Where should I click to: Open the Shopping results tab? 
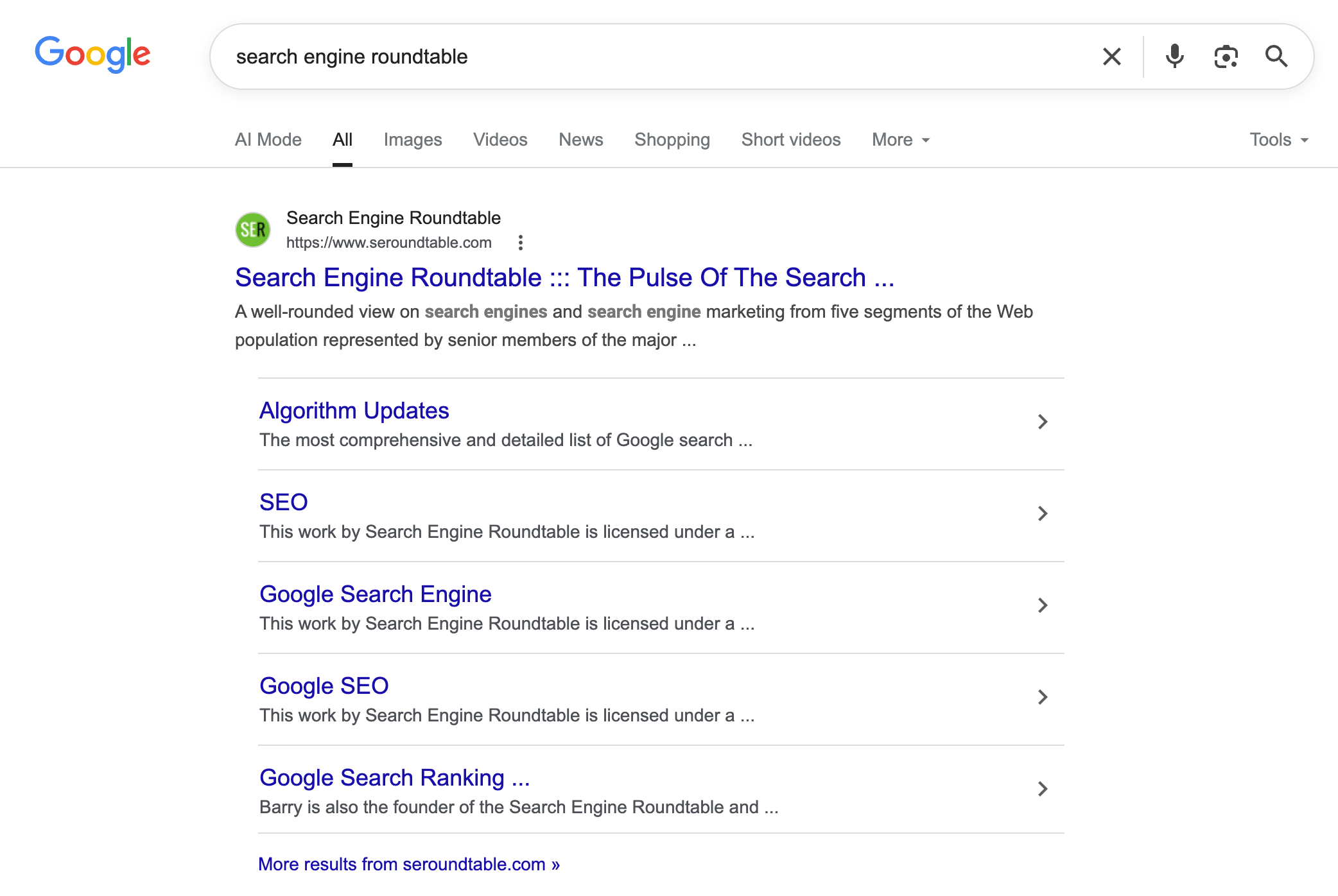(672, 139)
